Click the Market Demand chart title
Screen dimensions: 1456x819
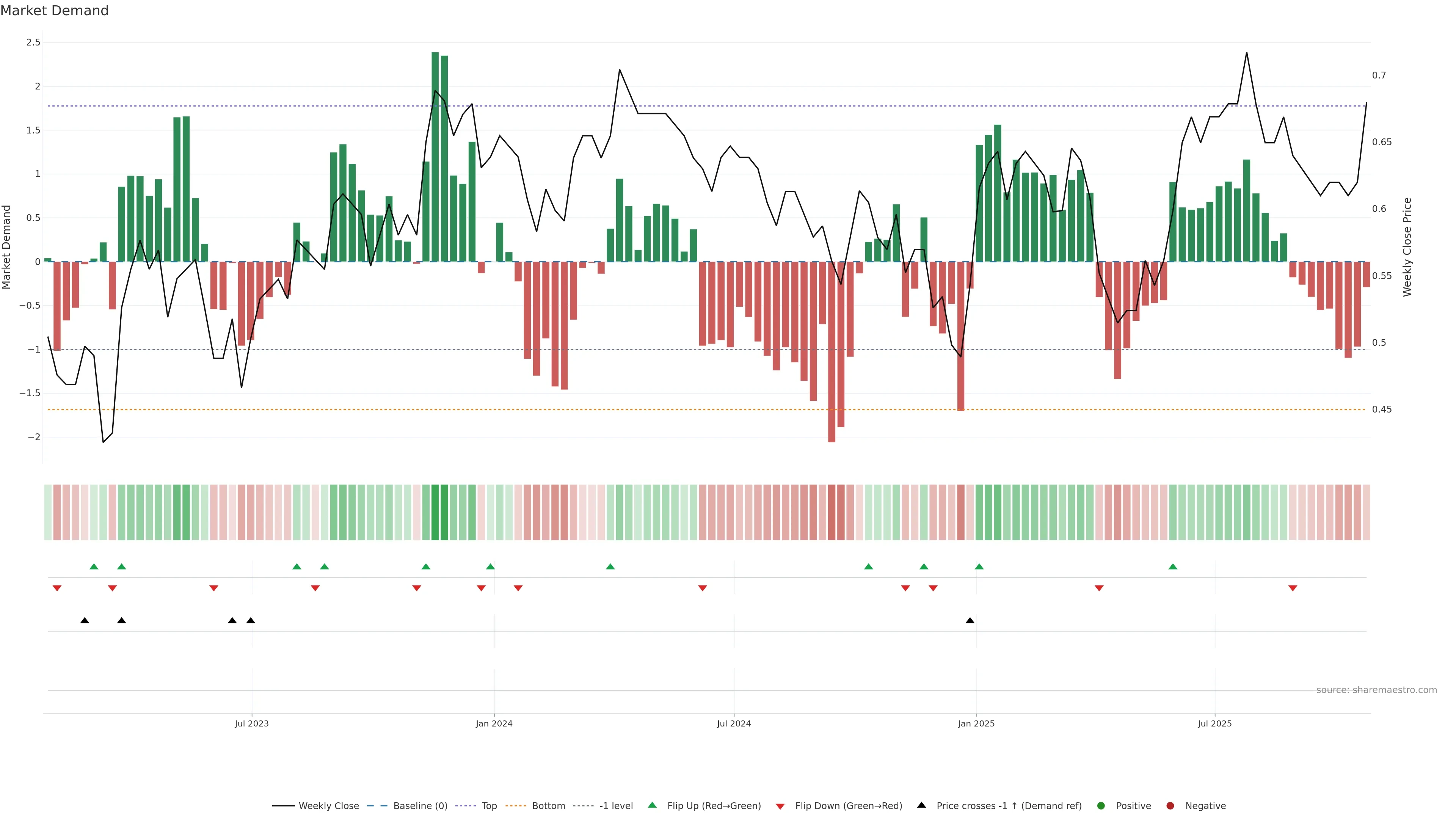point(54,11)
